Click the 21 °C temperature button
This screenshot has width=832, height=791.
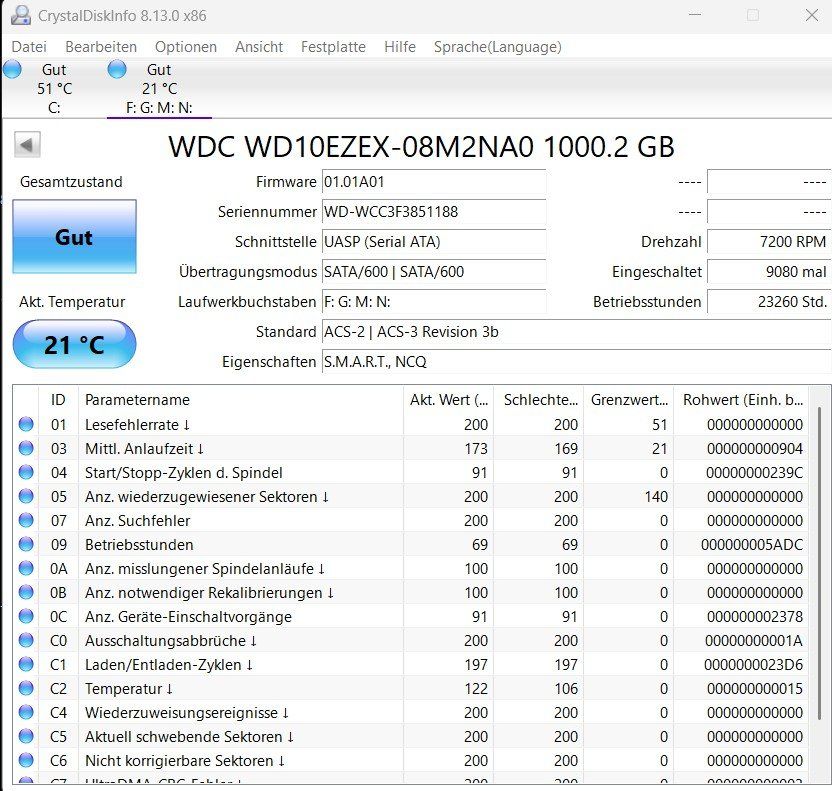(74, 344)
